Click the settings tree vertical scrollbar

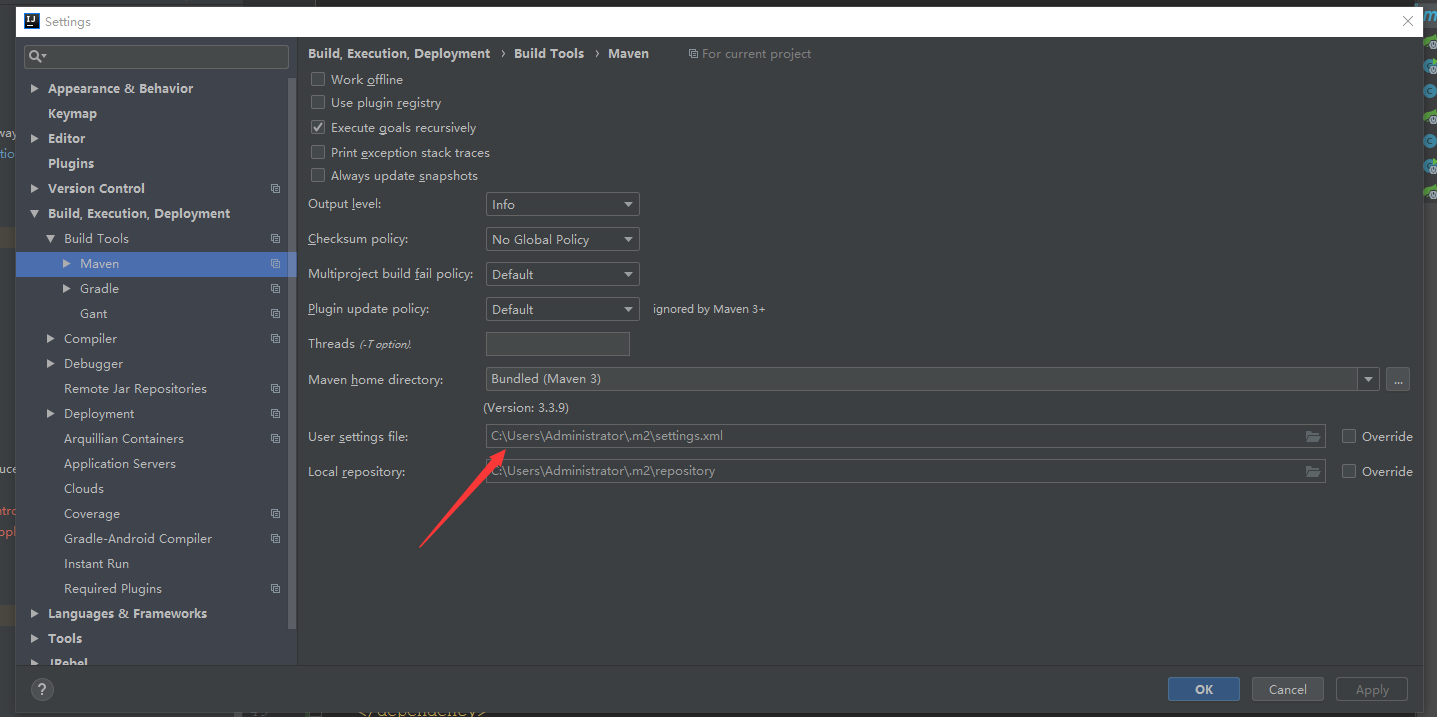[x=292, y=353]
